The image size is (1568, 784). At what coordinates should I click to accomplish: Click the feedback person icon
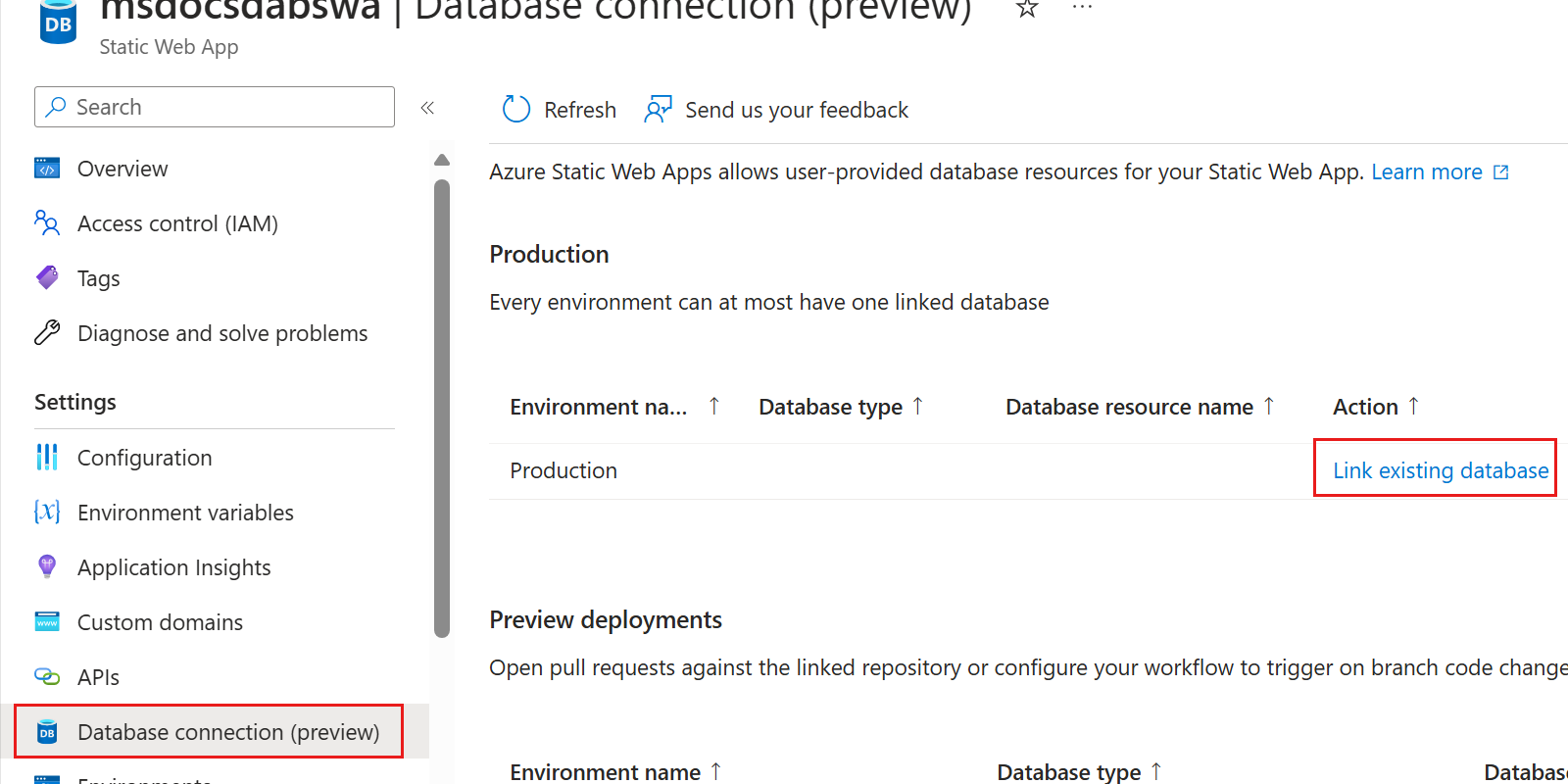pos(658,109)
